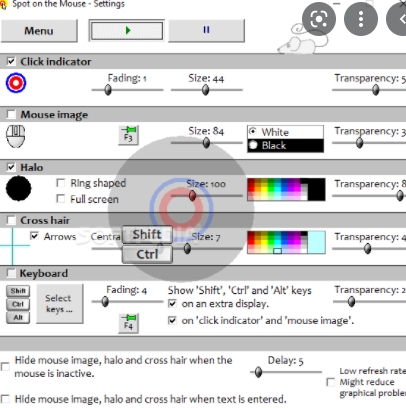Click the blue pause button
The height and width of the screenshot is (408, 406).
click(206, 30)
